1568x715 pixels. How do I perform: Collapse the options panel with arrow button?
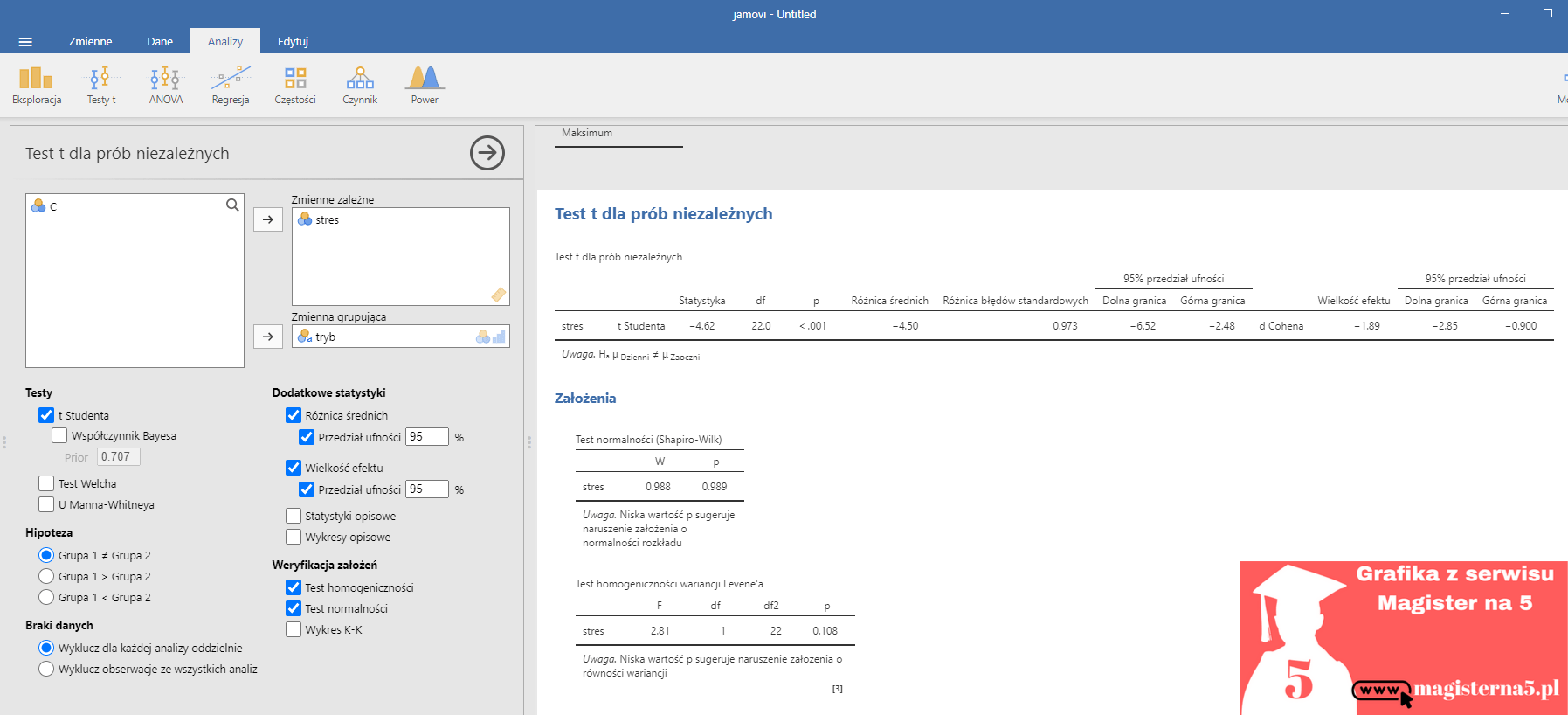487,153
